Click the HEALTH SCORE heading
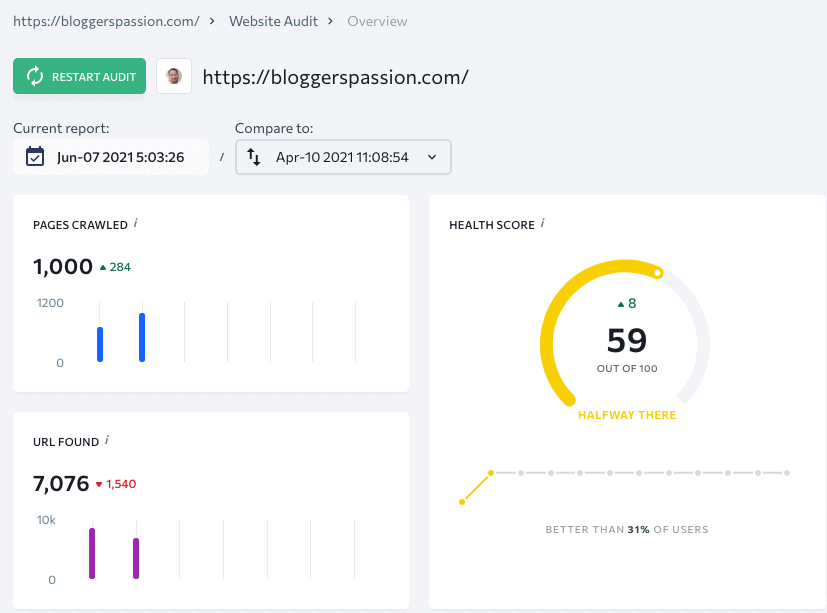 492,225
